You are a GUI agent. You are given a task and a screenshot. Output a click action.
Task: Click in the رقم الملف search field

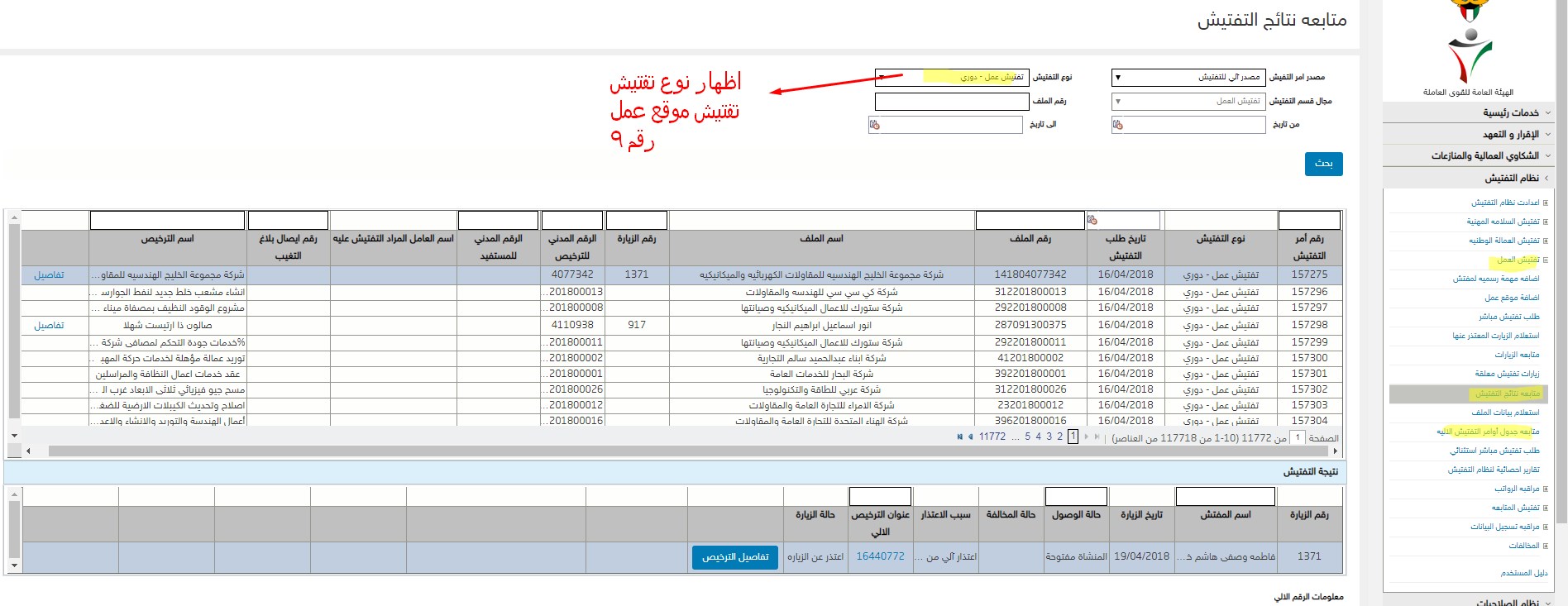(952, 102)
